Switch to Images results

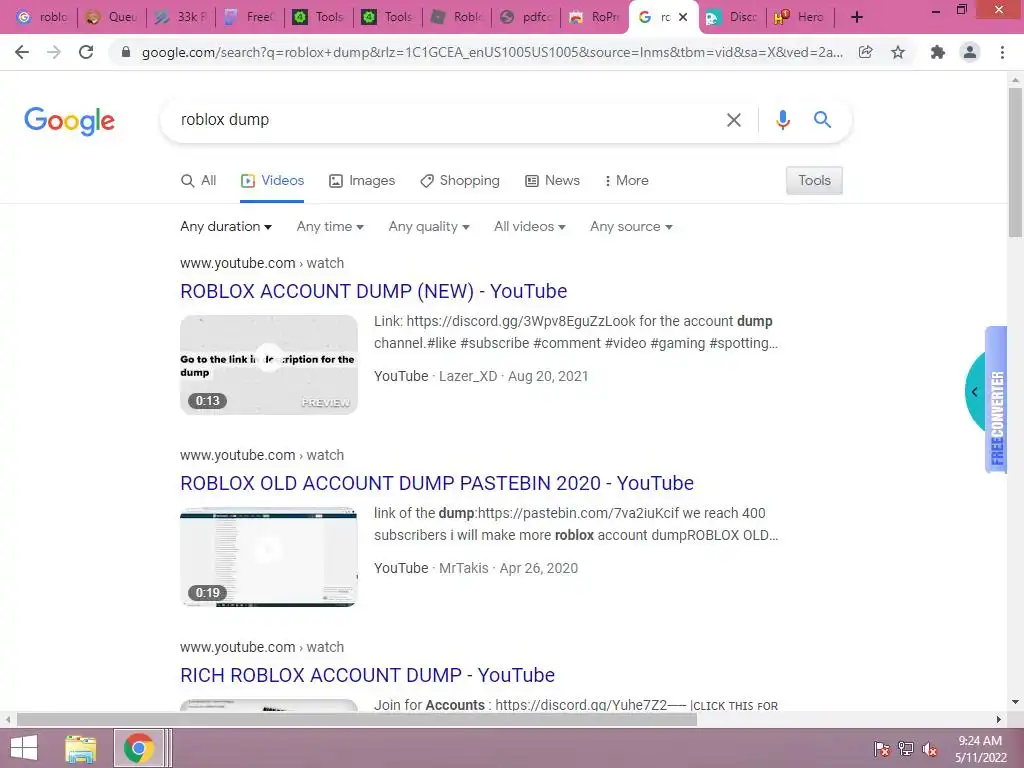point(362,181)
